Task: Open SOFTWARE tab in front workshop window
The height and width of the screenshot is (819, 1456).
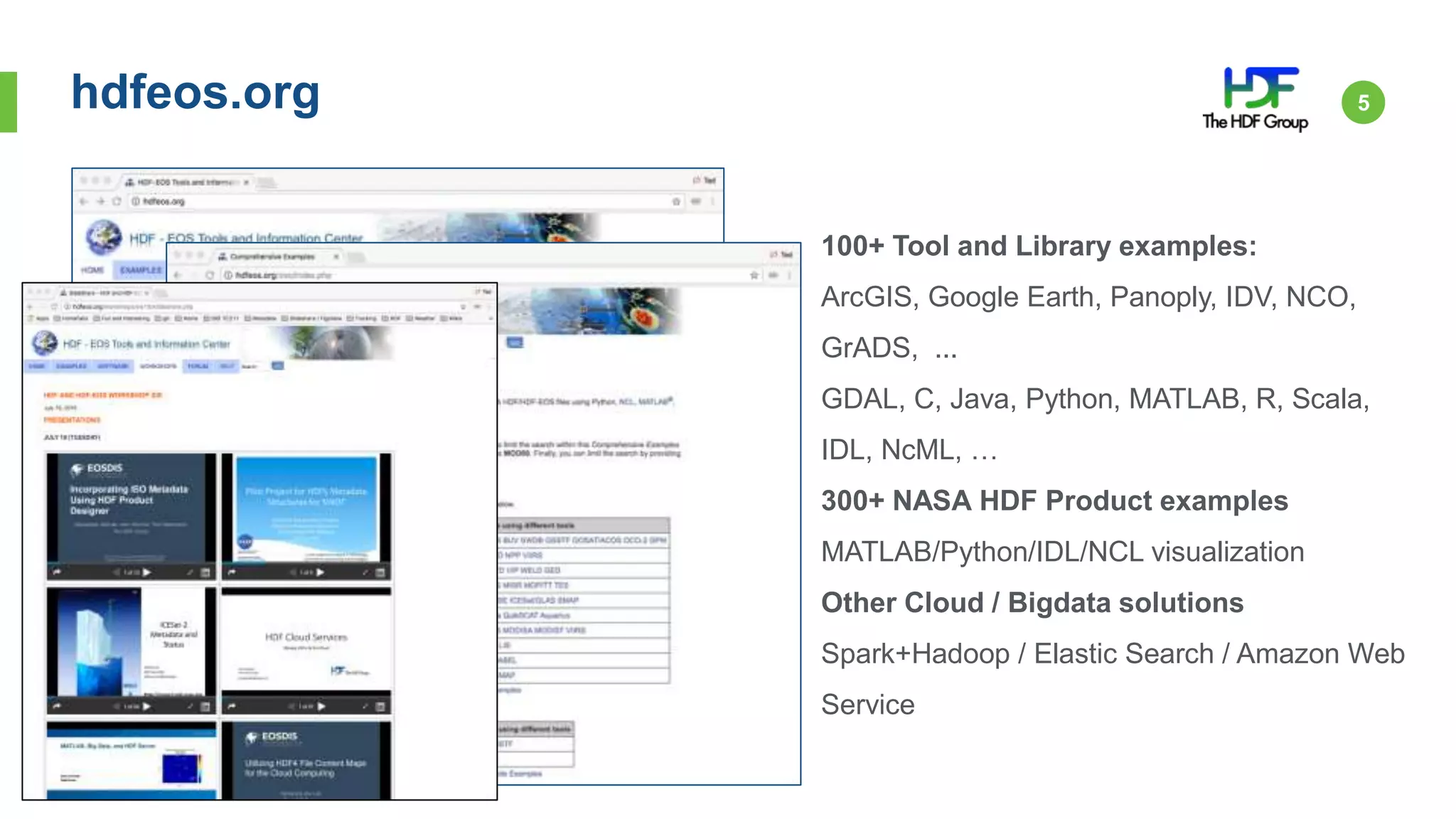Action: (113, 366)
